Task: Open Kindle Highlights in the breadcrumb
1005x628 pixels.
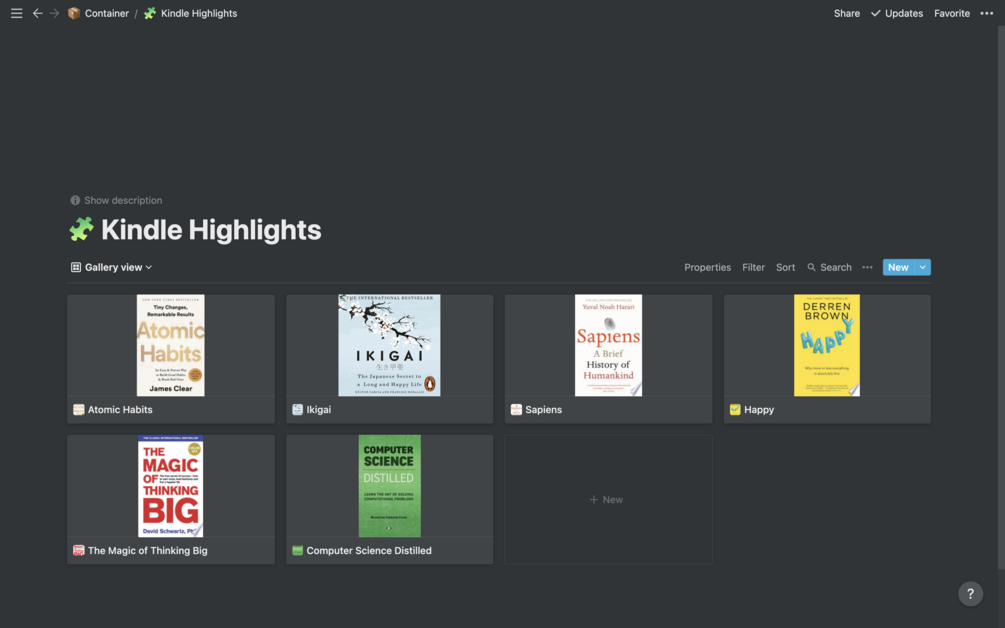Action: click(199, 13)
